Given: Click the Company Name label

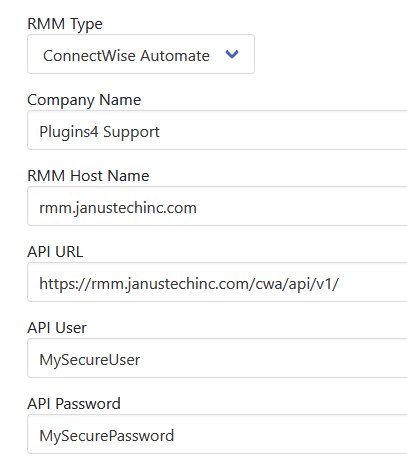Looking at the screenshot, I should [x=84, y=100].
